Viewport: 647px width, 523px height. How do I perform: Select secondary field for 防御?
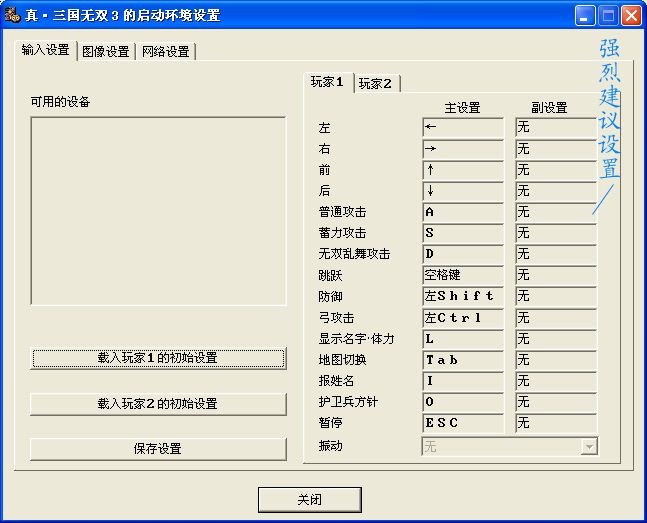point(556,296)
